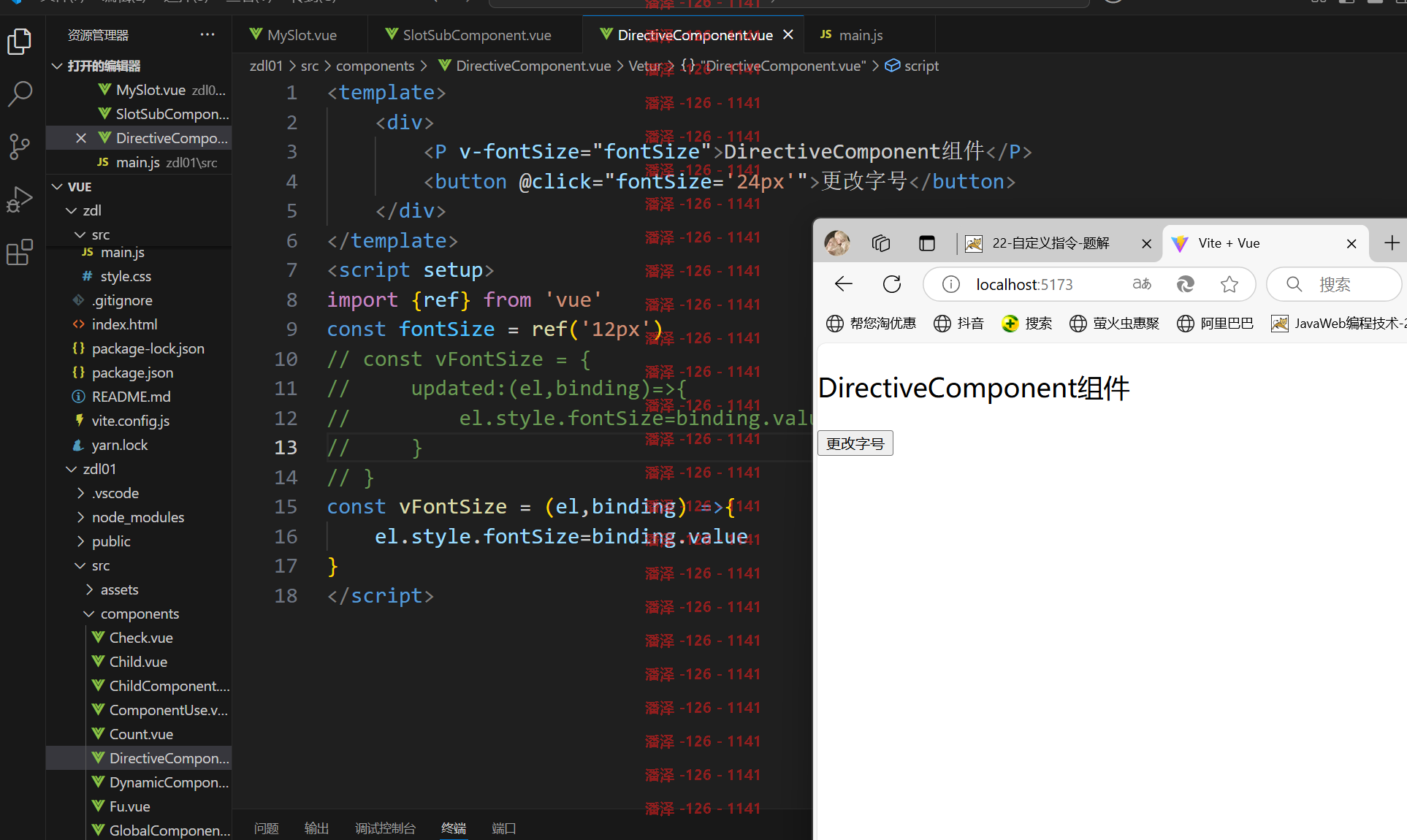This screenshot has height=840, width=1407.
Task: Open the 终端 panel tab
Action: coord(454,828)
